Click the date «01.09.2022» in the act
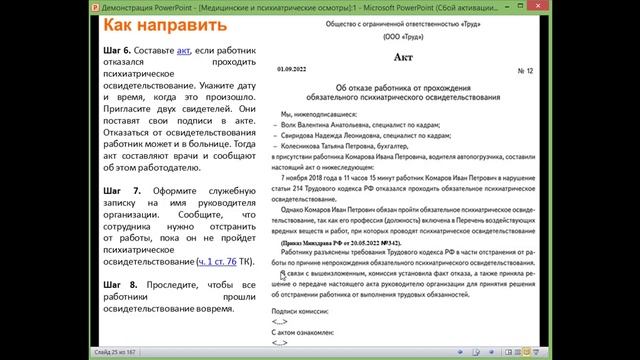Screen dimensions: 640x360 click(291, 69)
